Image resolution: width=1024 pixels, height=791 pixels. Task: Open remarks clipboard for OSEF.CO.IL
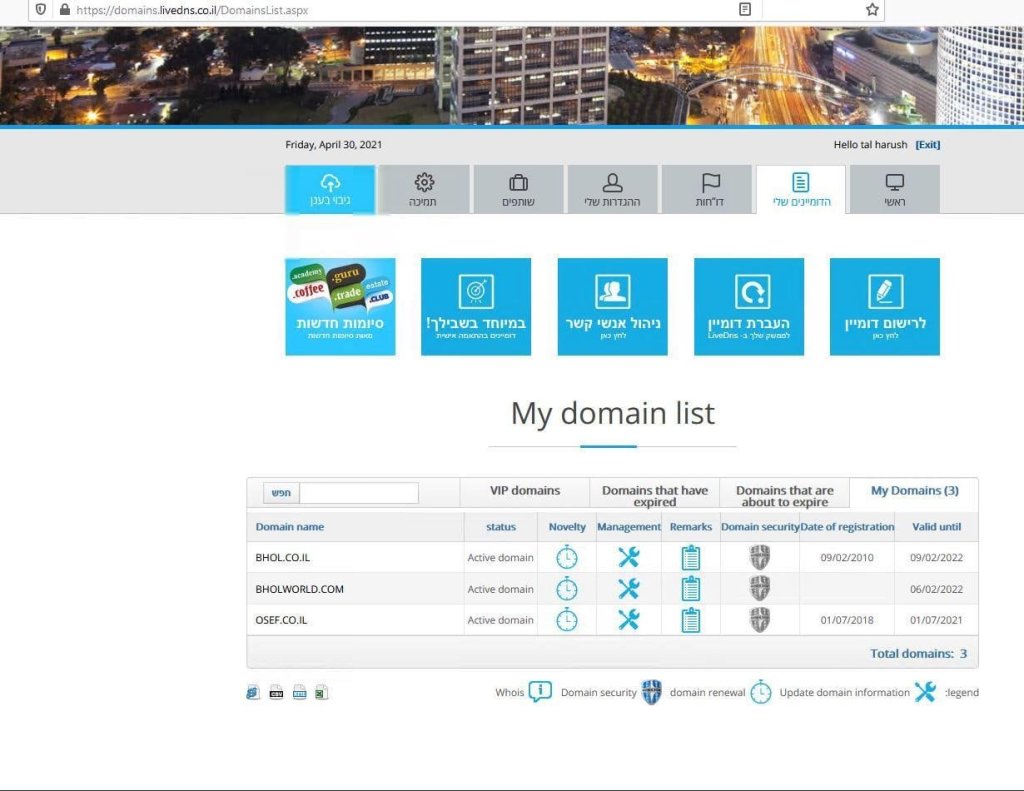coord(690,620)
